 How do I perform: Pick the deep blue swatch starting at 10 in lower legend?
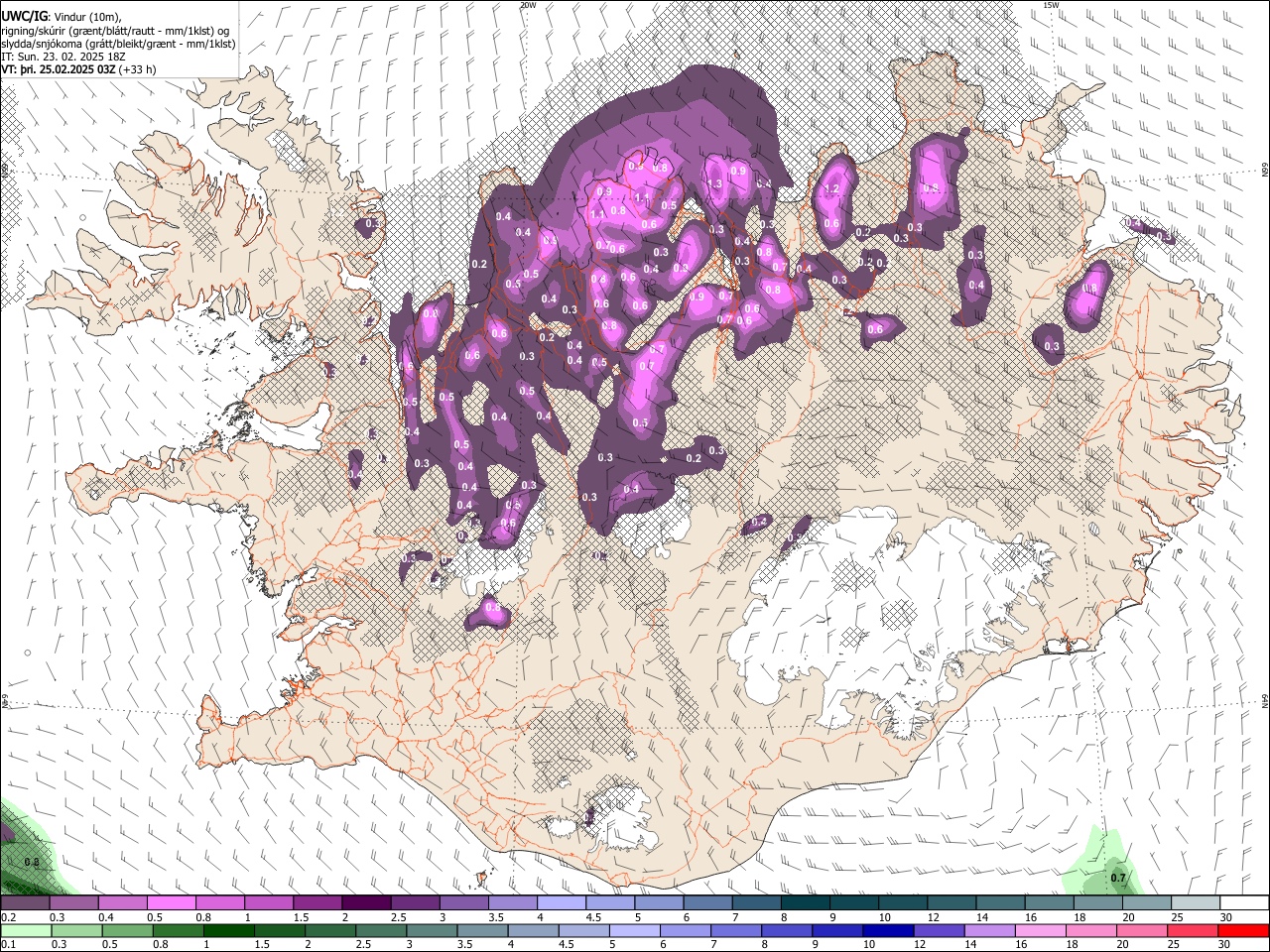click(x=888, y=931)
